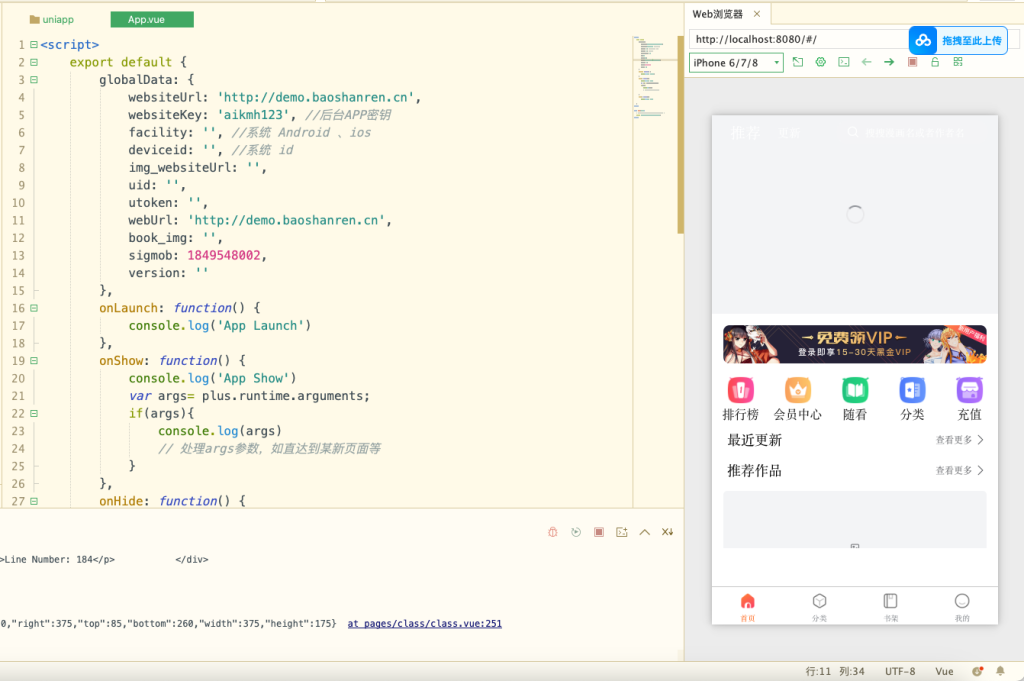Open the browser devtools console icon

coord(844,62)
